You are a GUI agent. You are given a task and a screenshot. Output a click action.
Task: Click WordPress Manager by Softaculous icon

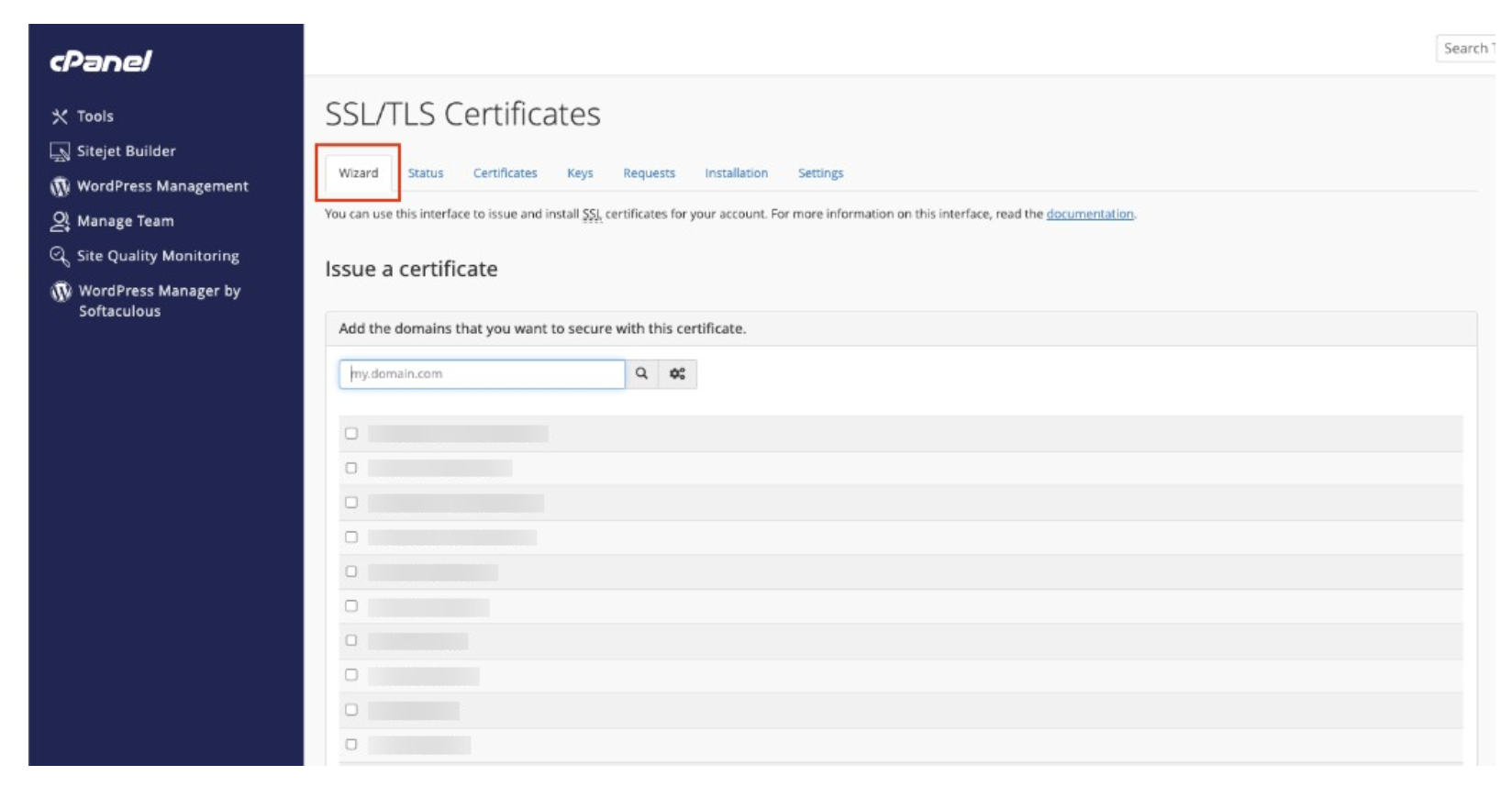(61, 292)
